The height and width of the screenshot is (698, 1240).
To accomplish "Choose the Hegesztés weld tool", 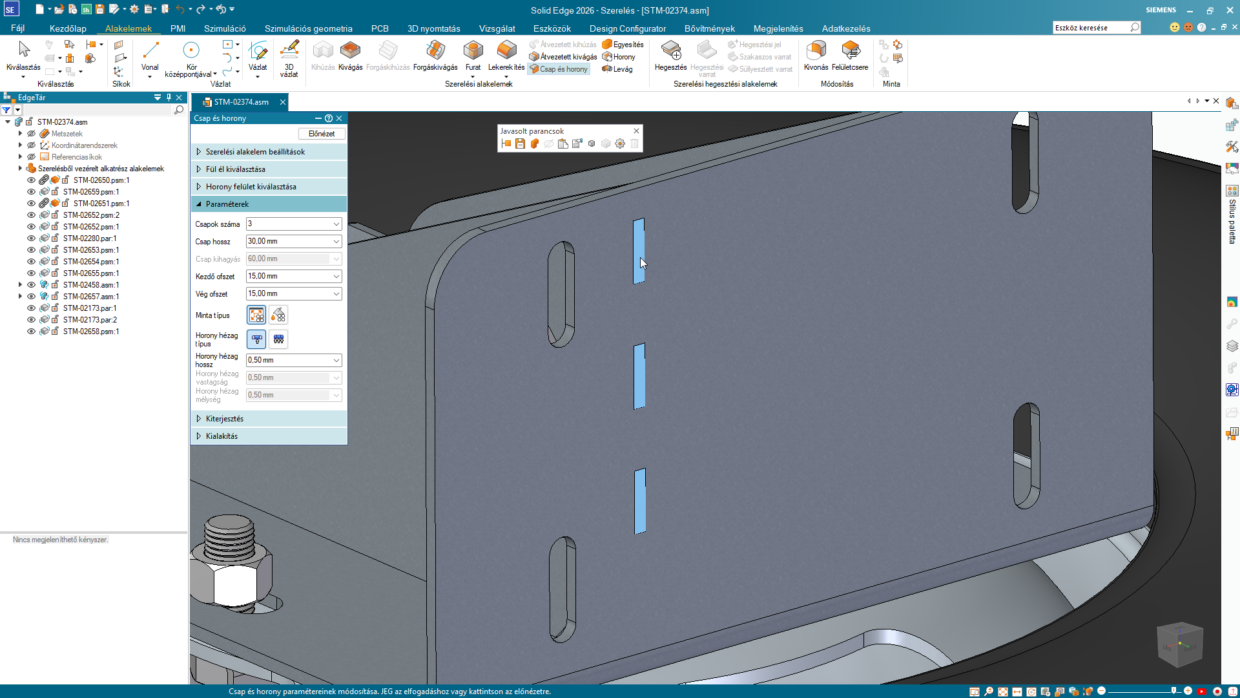I will click(x=670, y=56).
